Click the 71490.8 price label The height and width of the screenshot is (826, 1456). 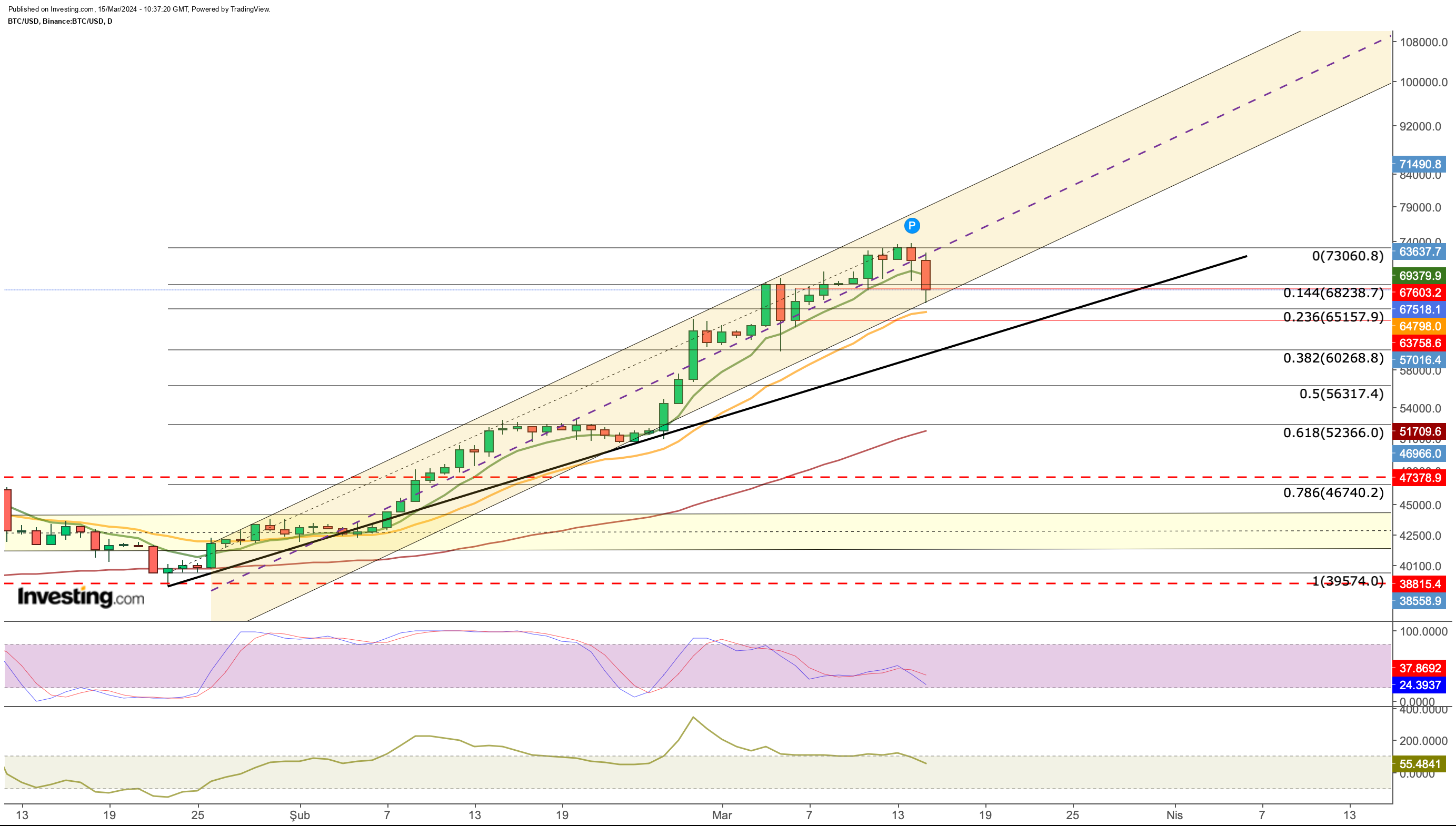coord(1419,164)
